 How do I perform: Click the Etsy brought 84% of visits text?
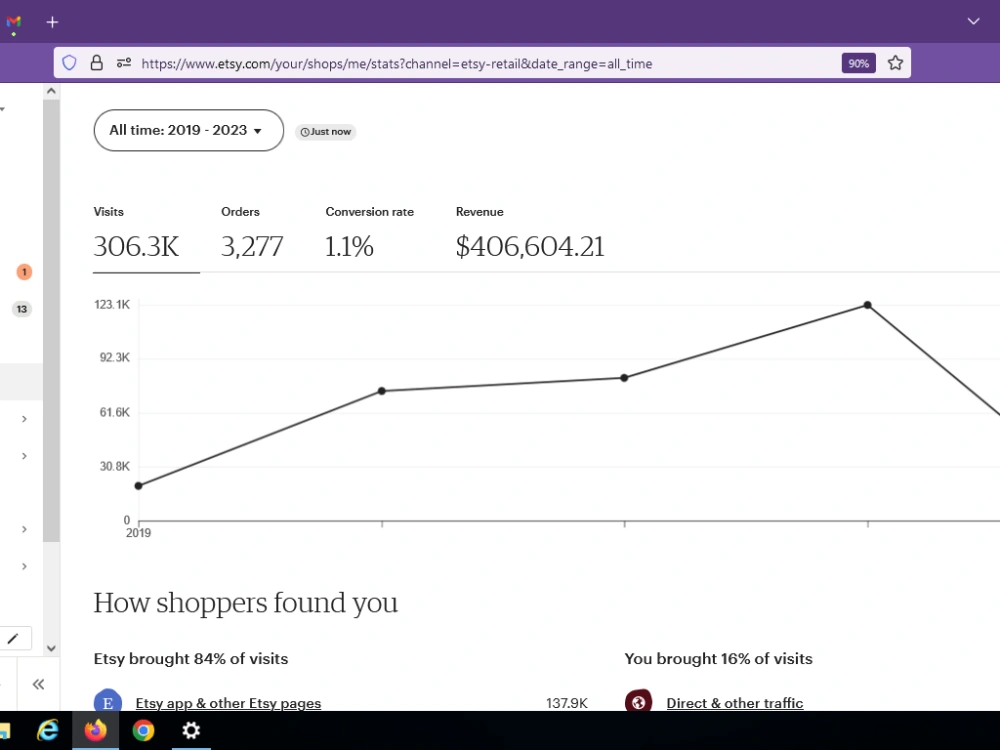[191, 659]
